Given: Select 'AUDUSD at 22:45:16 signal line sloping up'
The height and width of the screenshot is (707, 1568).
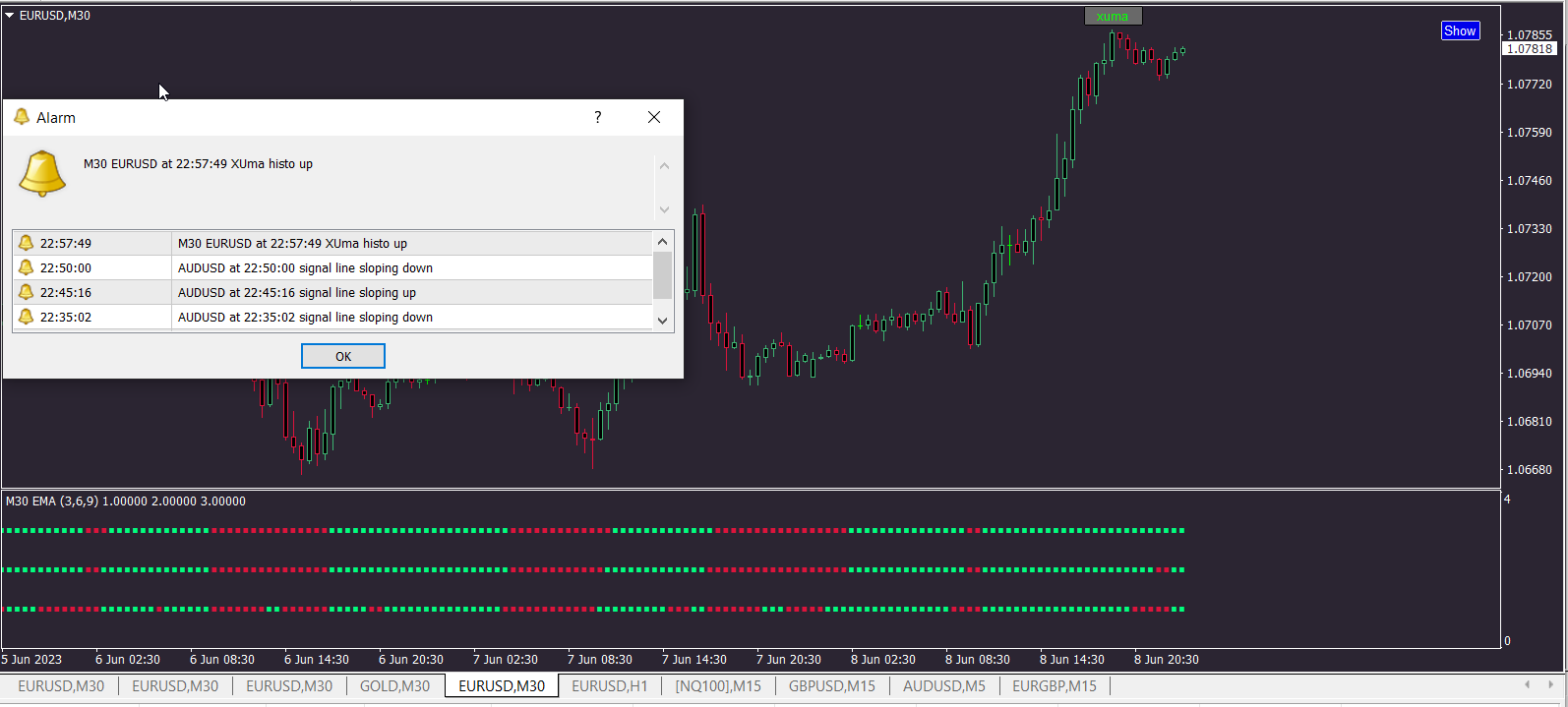Looking at the screenshot, I should pos(297,292).
